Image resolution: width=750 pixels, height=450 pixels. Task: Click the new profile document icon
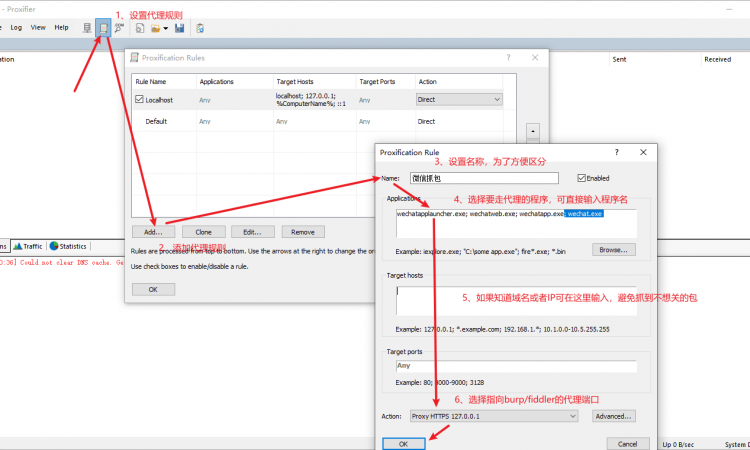(x=140, y=28)
